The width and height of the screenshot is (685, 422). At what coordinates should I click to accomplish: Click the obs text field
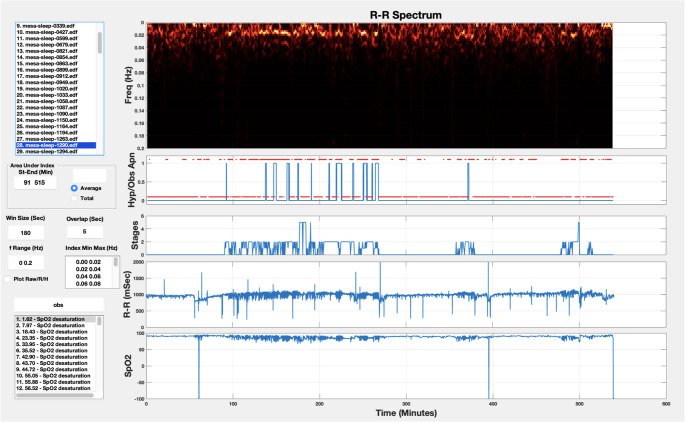(59, 305)
